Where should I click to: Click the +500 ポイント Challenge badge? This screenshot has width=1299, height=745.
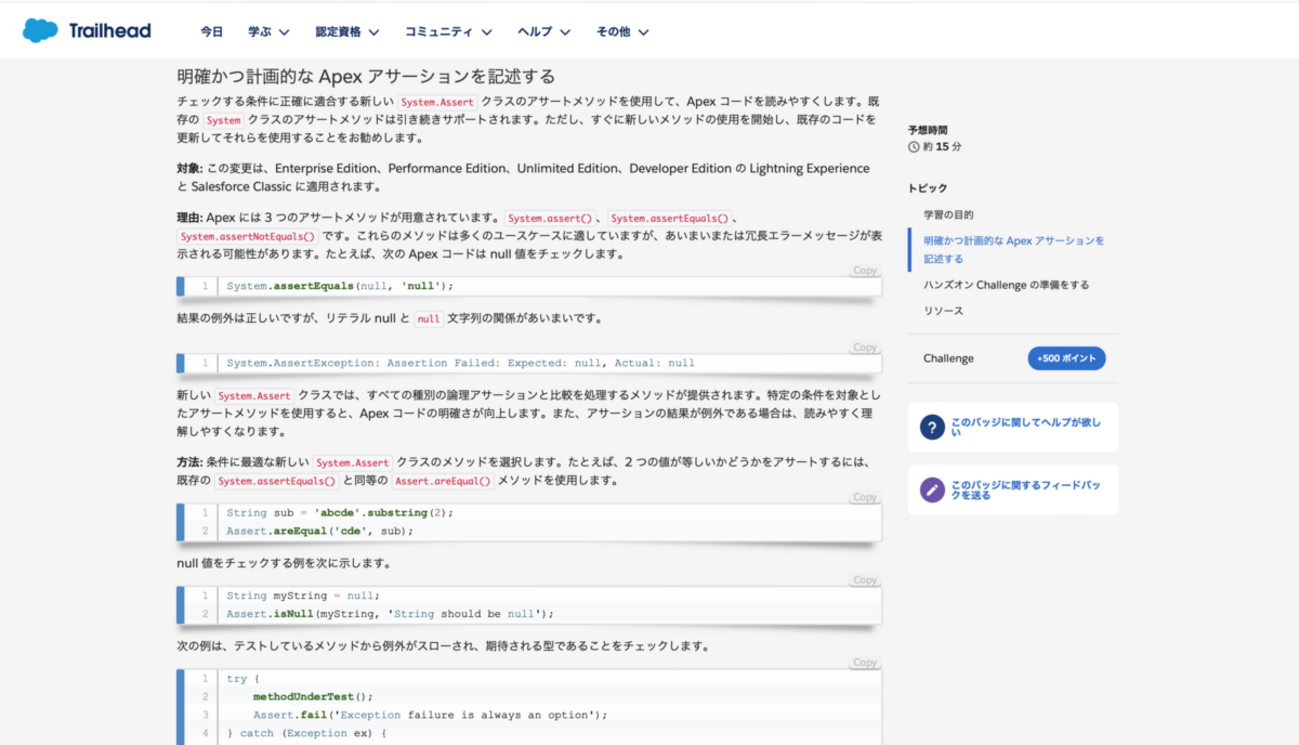click(x=1066, y=358)
